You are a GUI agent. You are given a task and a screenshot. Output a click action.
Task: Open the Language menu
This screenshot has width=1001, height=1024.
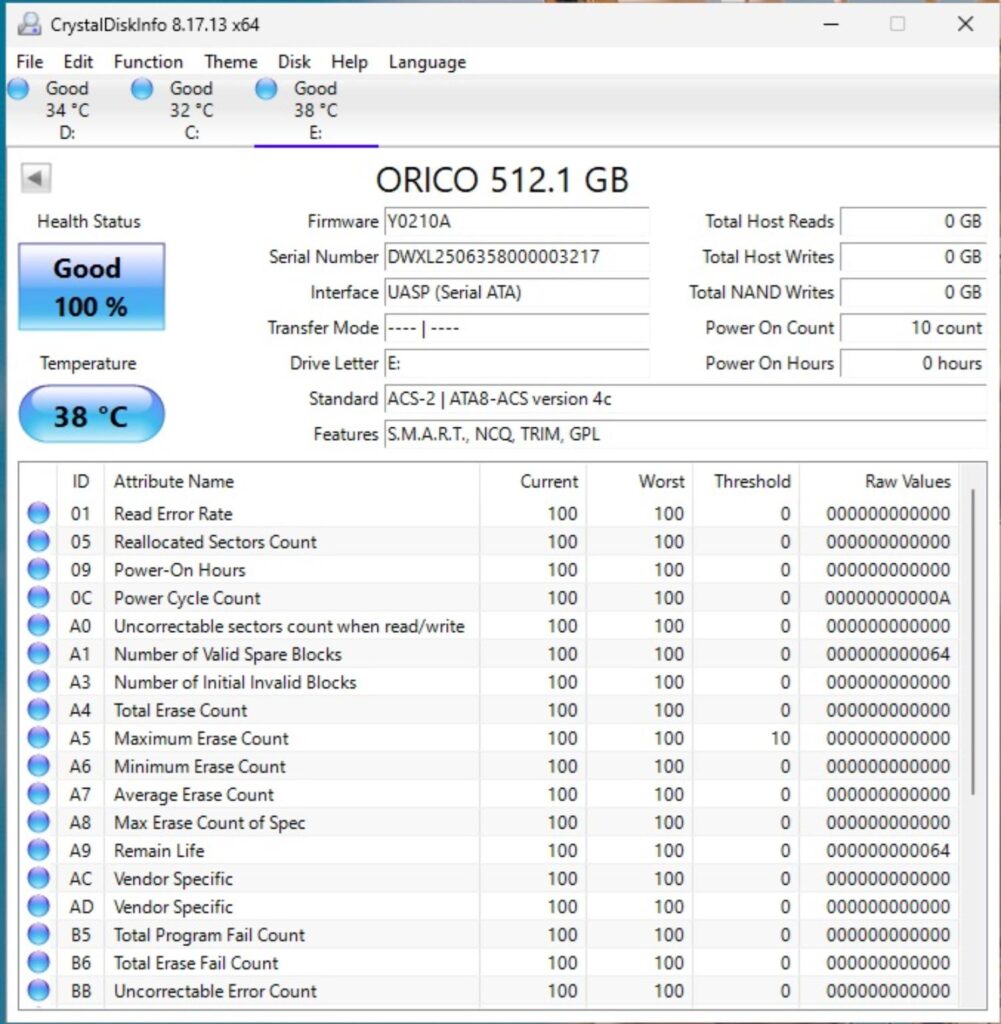point(427,62)
